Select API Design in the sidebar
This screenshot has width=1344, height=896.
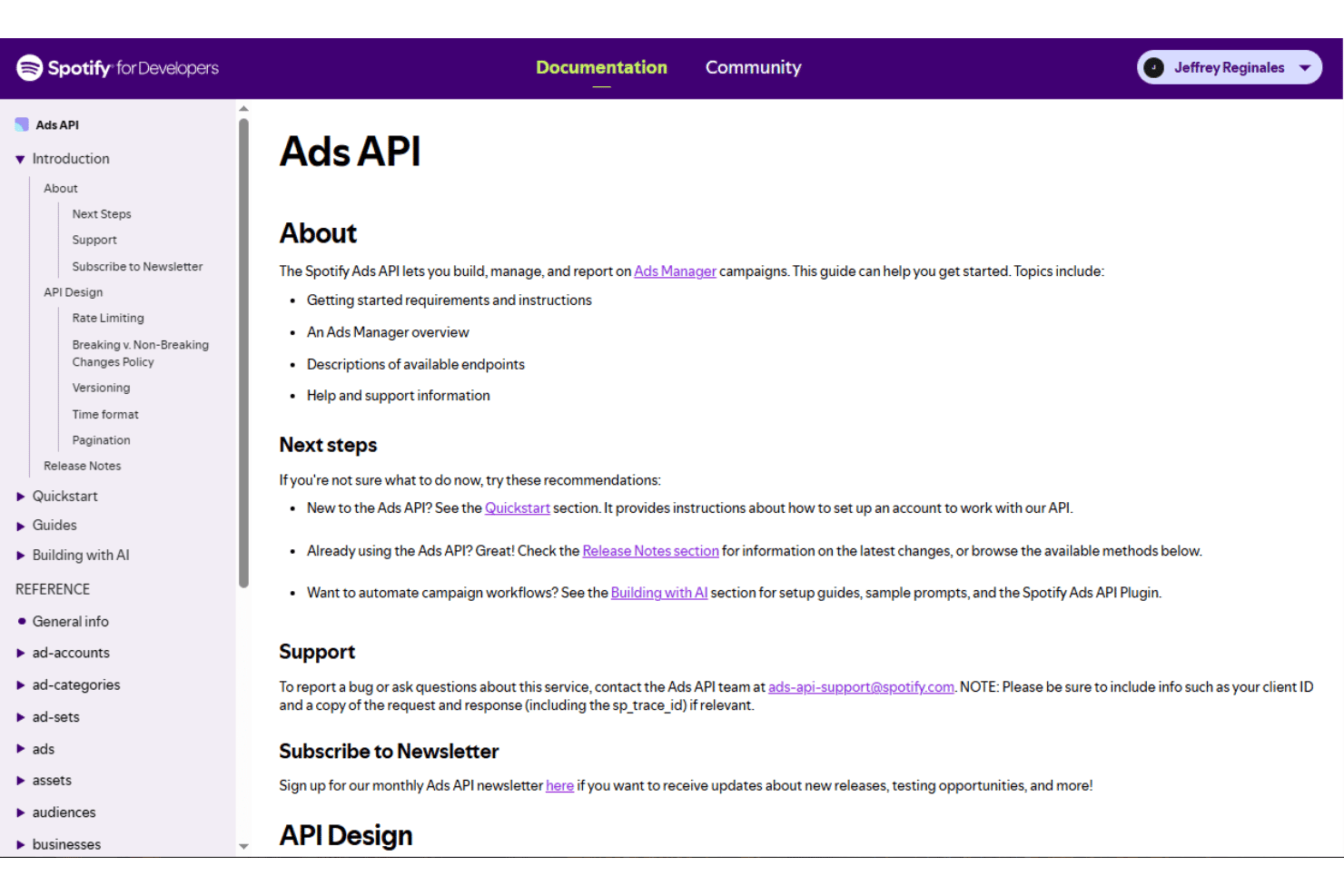pos(74,292)
